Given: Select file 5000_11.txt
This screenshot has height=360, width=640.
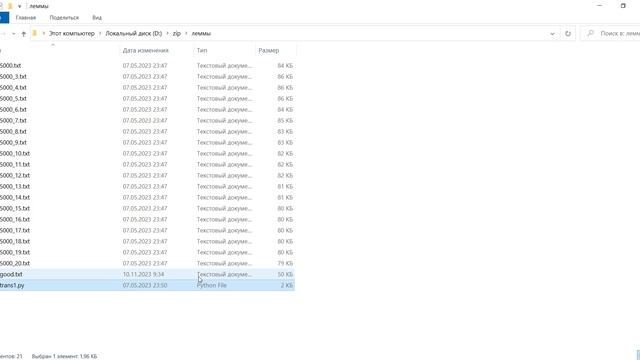Looking at the screenshot, I should (x=15, y=164).
